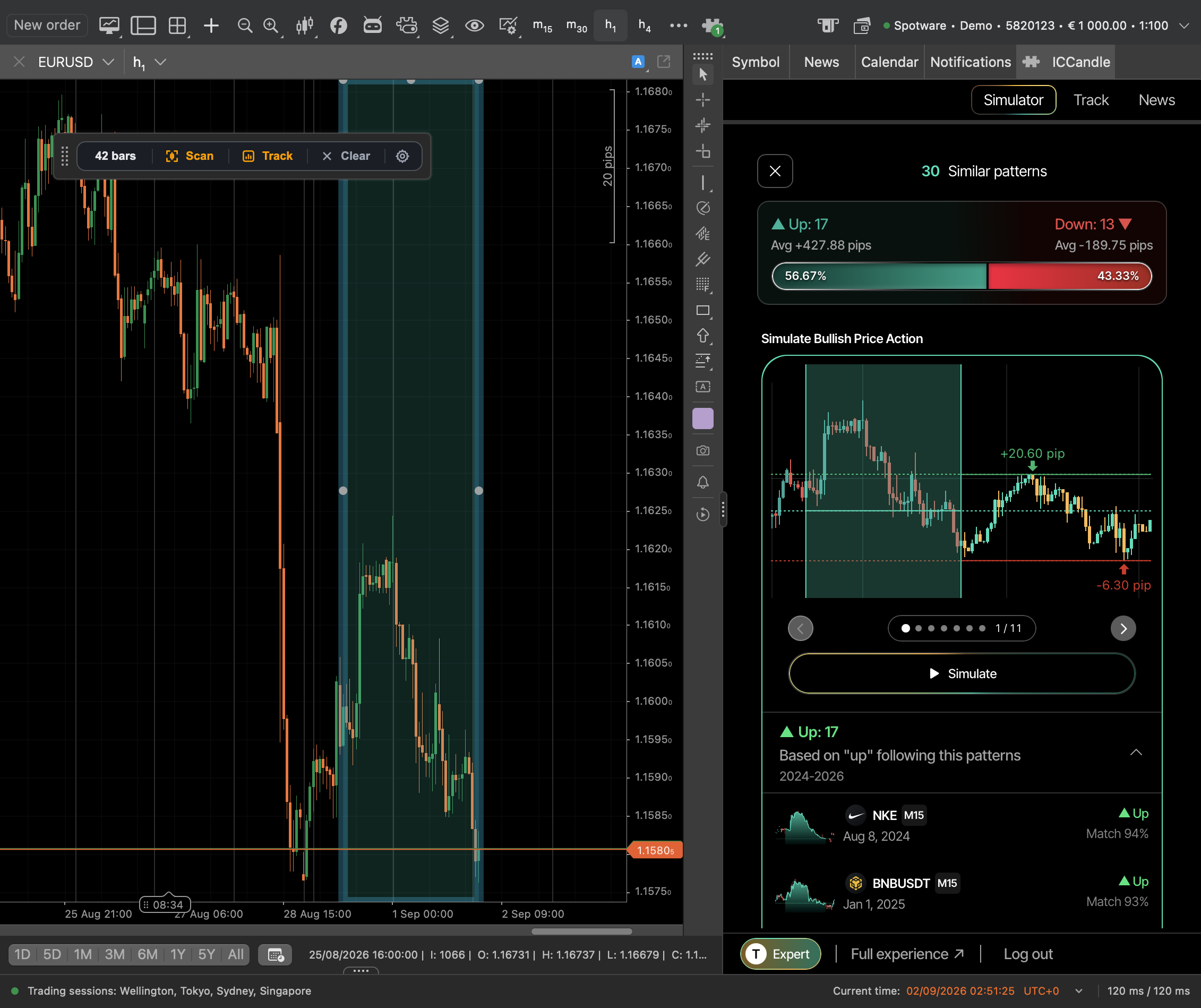The height and width of the screenshot is (1008, 1201).
Task: Click the Scan button on pattern toolbar
Action: point(190,156)
